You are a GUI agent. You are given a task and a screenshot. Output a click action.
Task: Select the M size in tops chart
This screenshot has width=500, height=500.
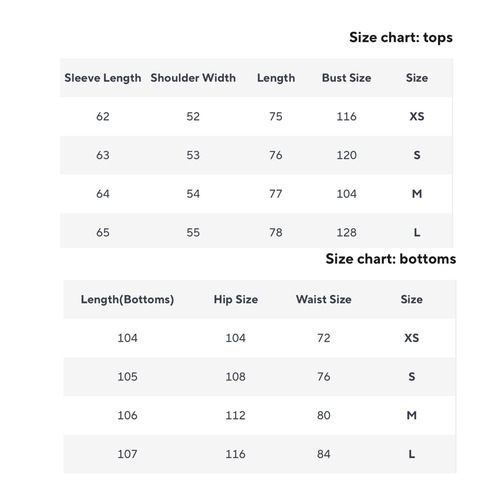[x=417, y=194]
